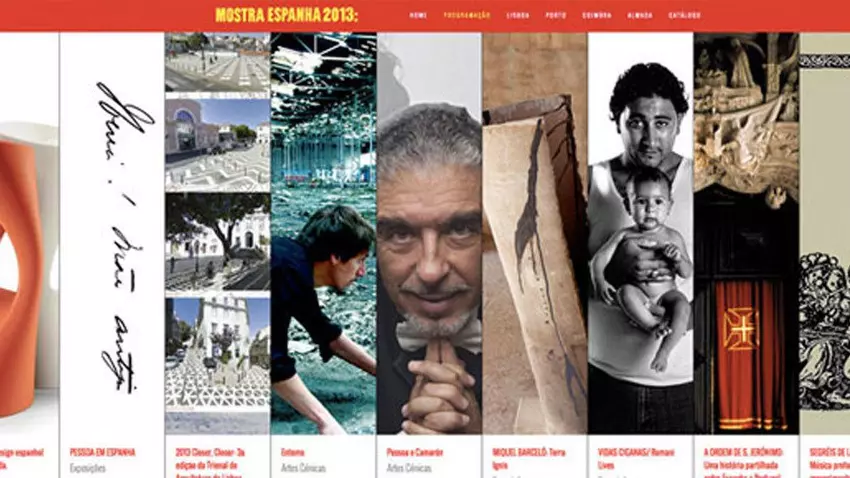
Task: Open the Home menu item
Action: (418, 16)
